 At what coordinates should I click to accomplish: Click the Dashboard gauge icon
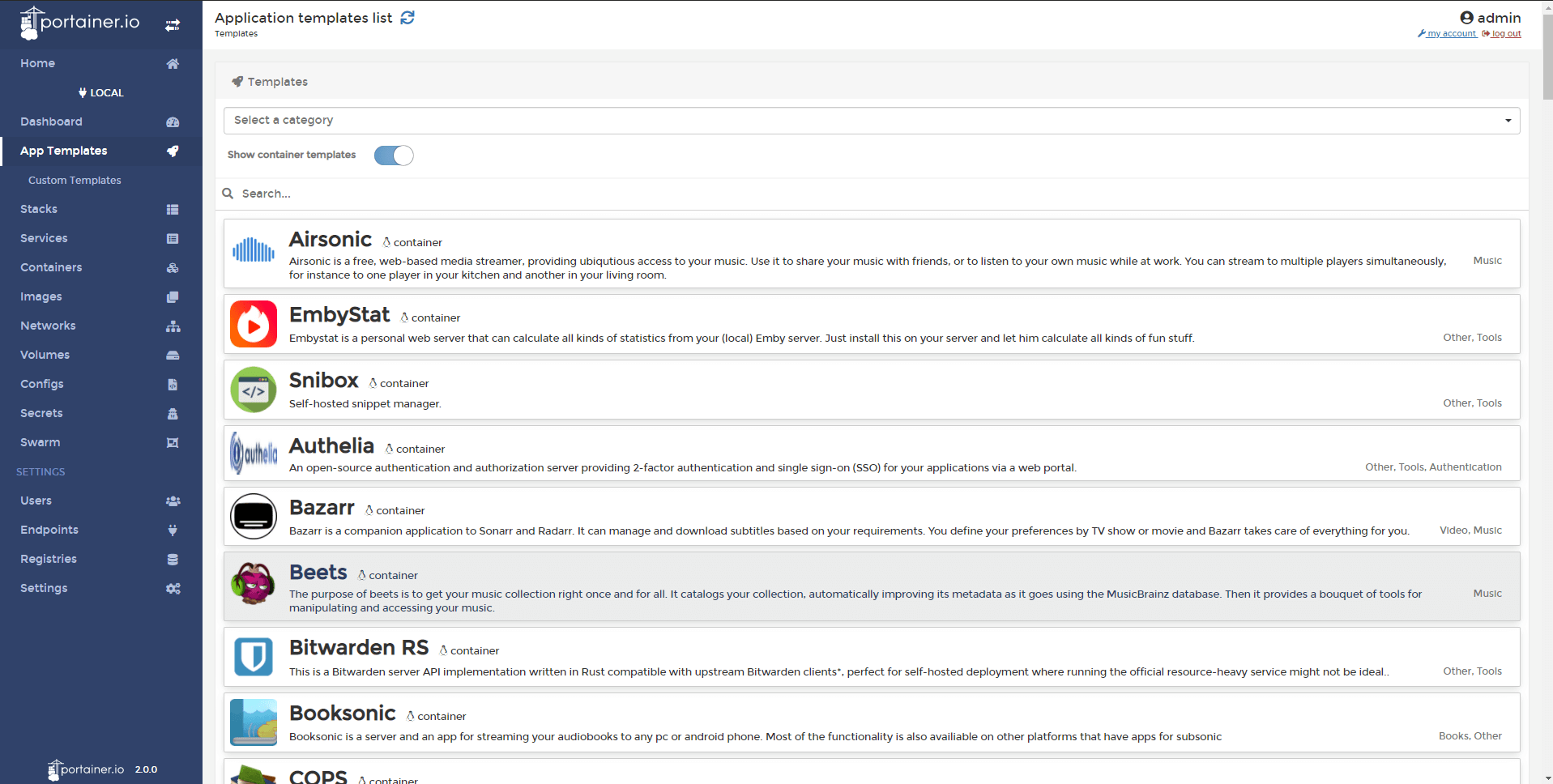pos(173,122)
